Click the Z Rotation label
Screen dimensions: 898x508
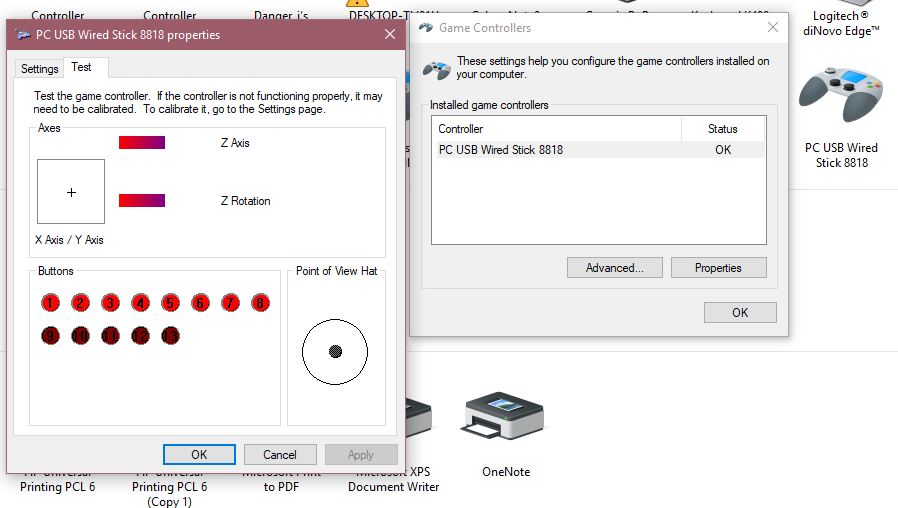tap(246, 200)
